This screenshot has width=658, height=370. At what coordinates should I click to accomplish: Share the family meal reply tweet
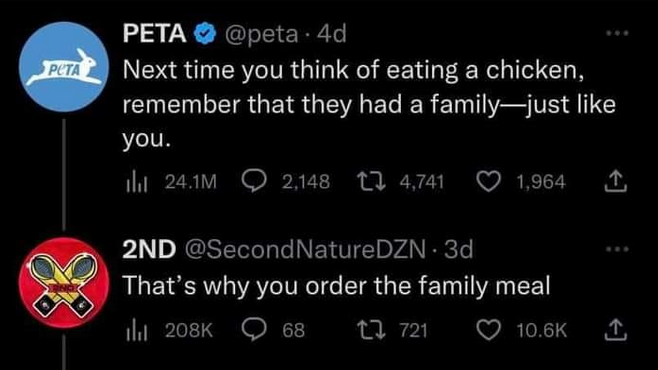pyautogui.click(x=615, y=329)
